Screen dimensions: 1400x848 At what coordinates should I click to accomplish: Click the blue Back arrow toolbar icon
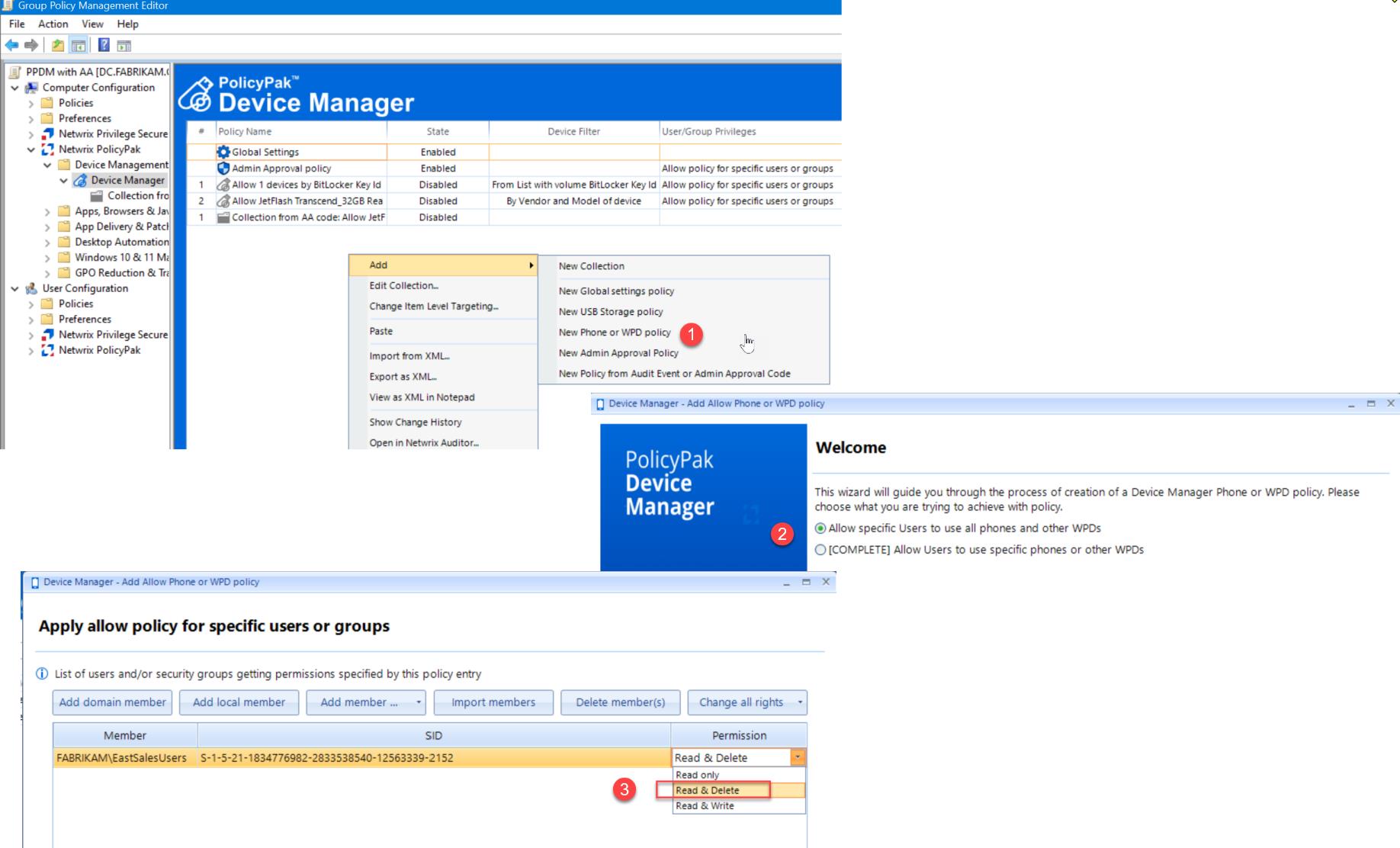coord(12,46)
